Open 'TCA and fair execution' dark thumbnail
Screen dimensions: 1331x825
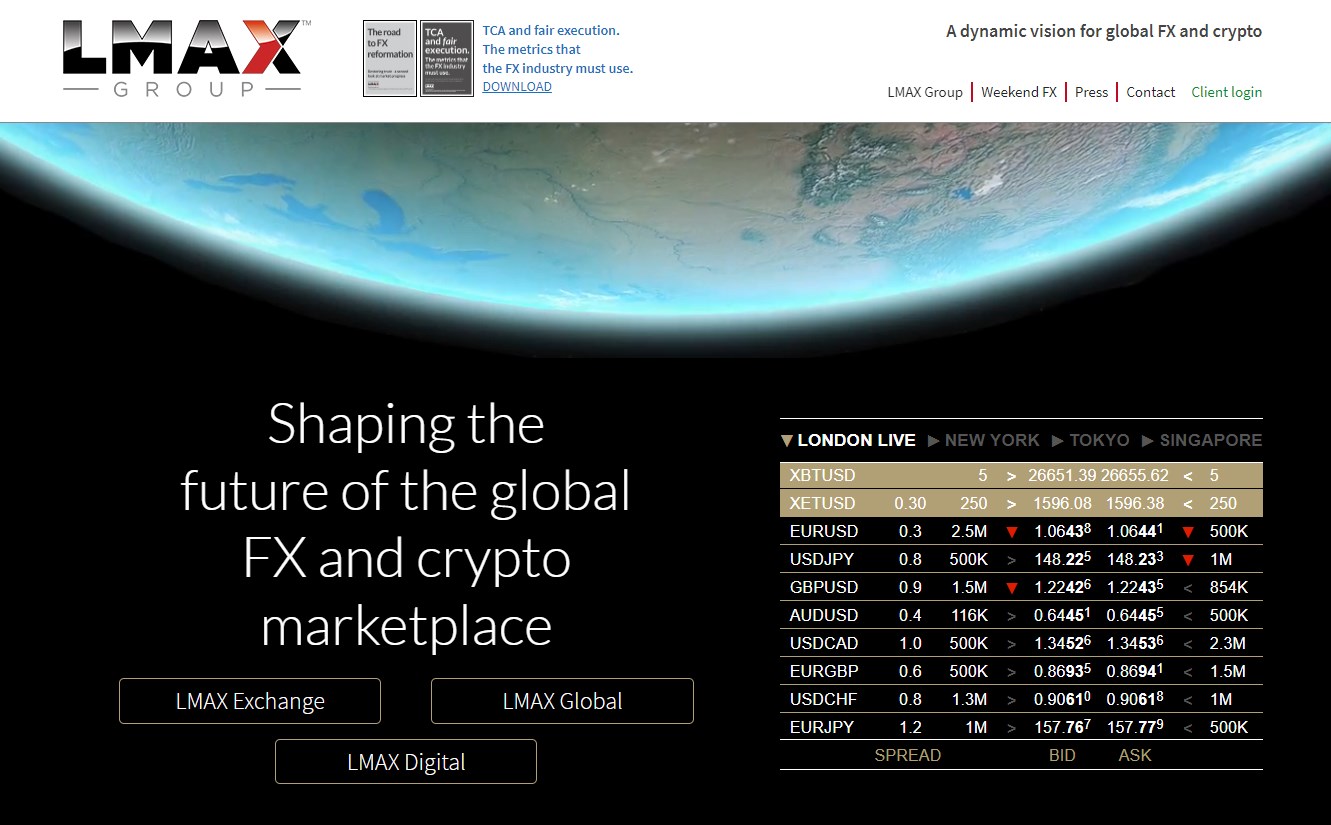447,58
